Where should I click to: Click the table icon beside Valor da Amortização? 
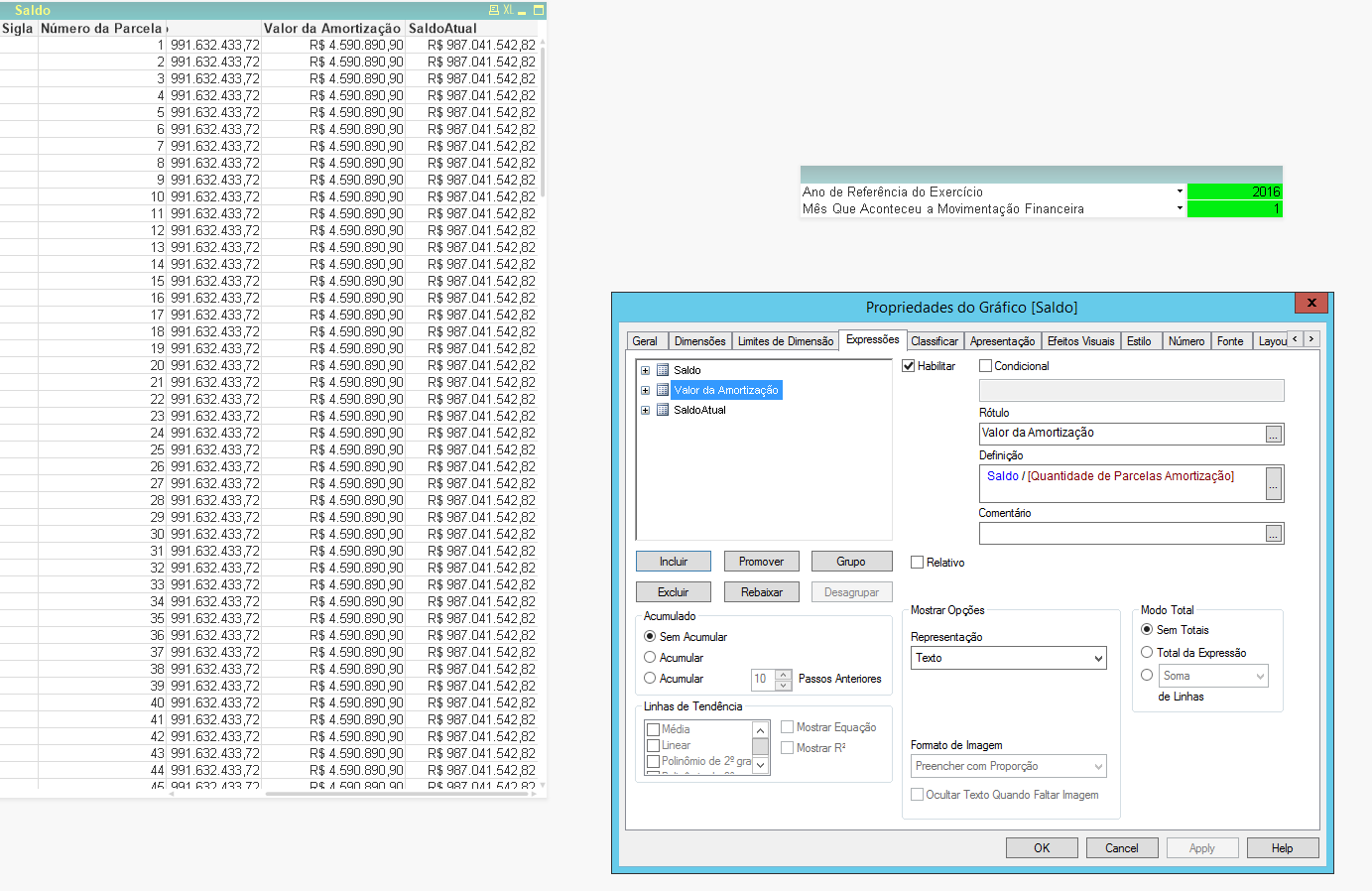[663, 390]
